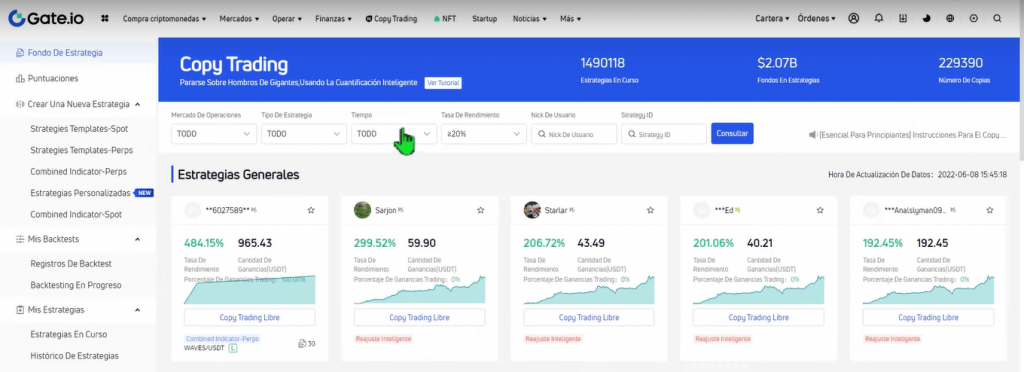Open Tasa De Rendimiento ≥20% dropdown
This screenshot has height=372, width=1024.
(484, 134)
